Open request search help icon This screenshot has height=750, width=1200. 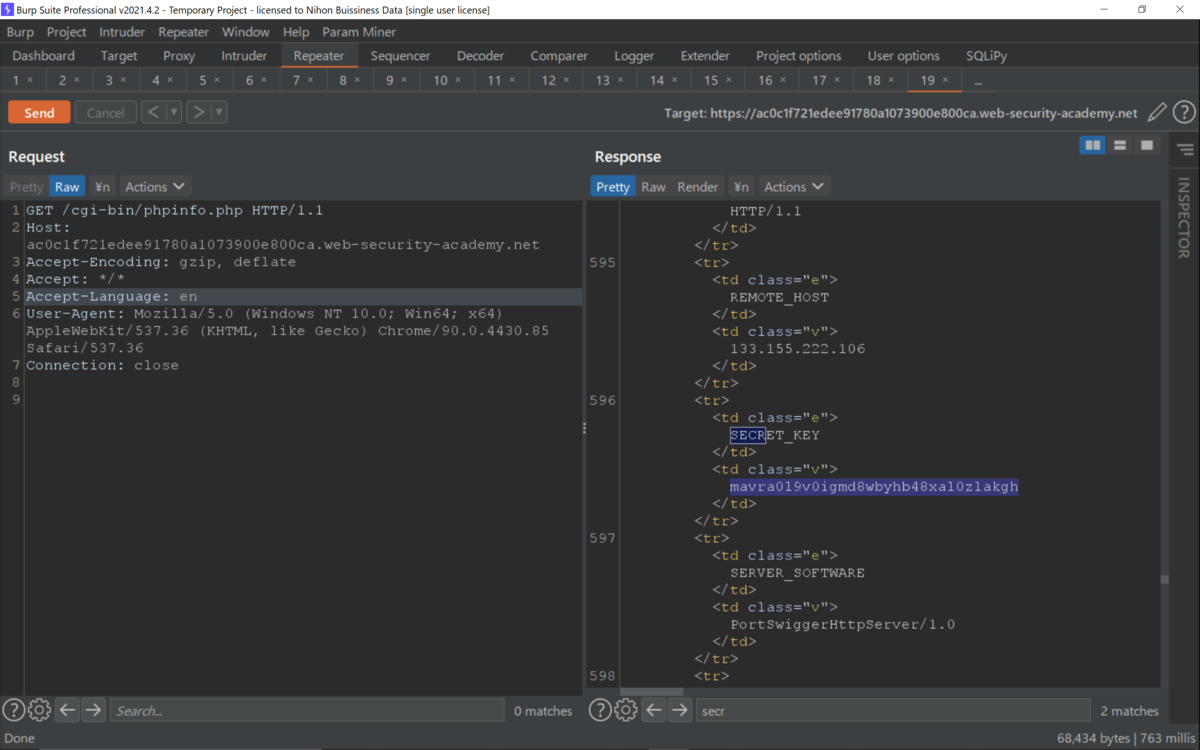[14, 710]
